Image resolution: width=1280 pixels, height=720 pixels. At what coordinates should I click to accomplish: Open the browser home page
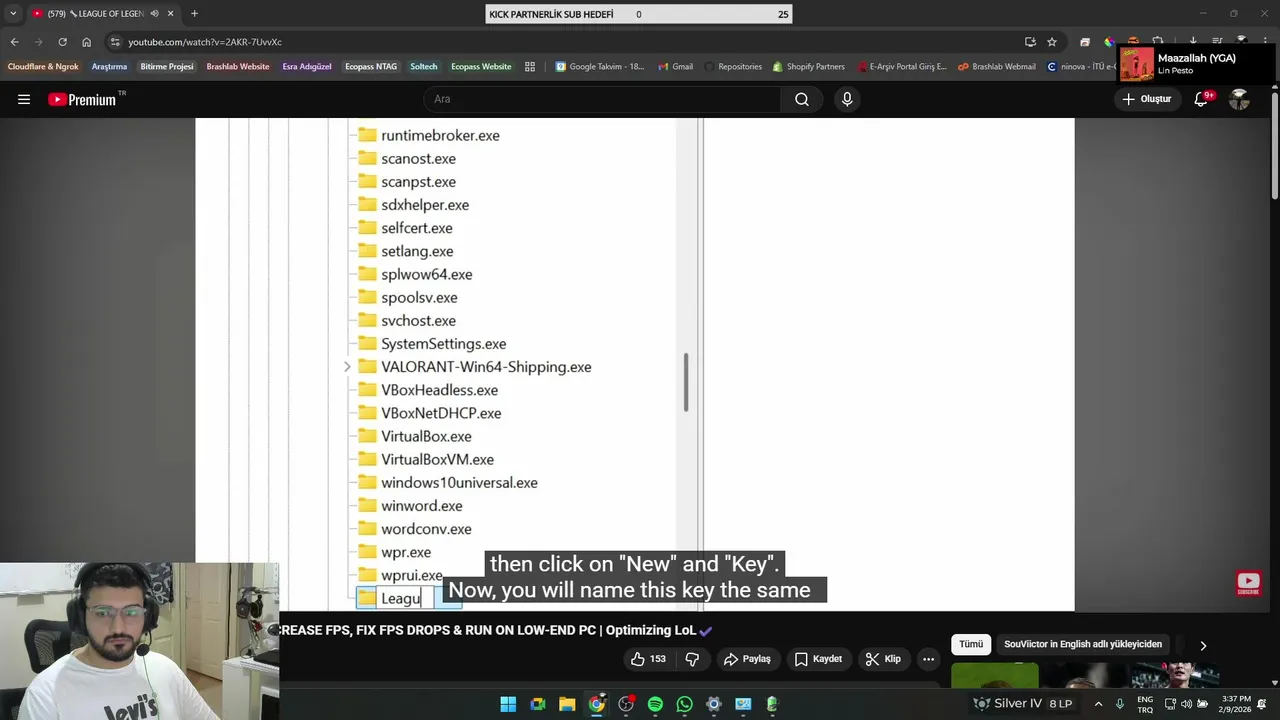coord(86,42)
